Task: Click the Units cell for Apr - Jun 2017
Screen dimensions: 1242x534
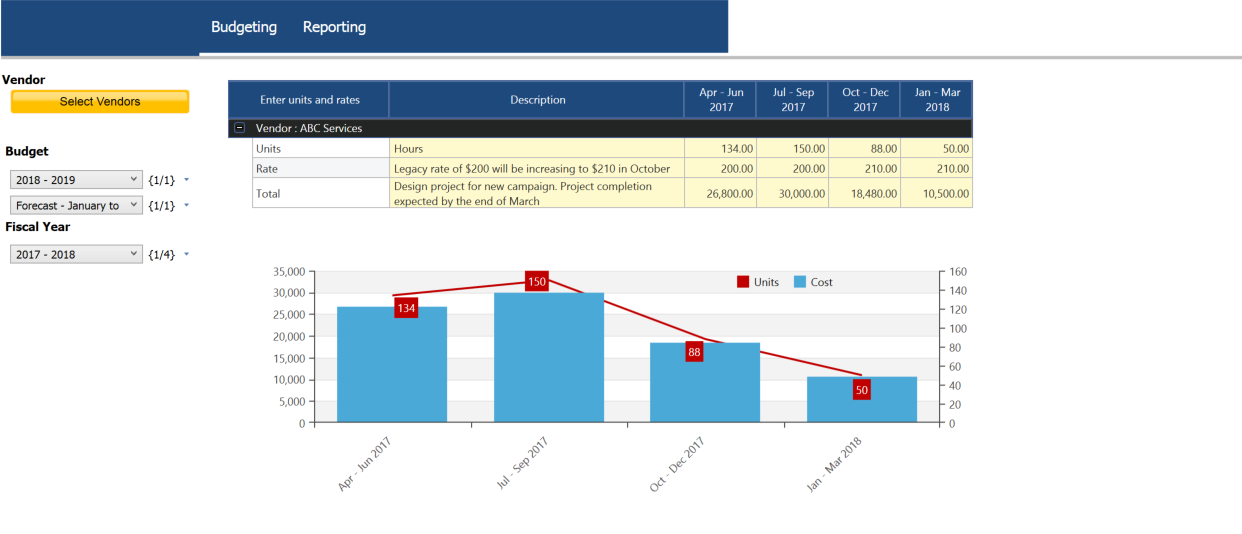Action: point(720,149)
